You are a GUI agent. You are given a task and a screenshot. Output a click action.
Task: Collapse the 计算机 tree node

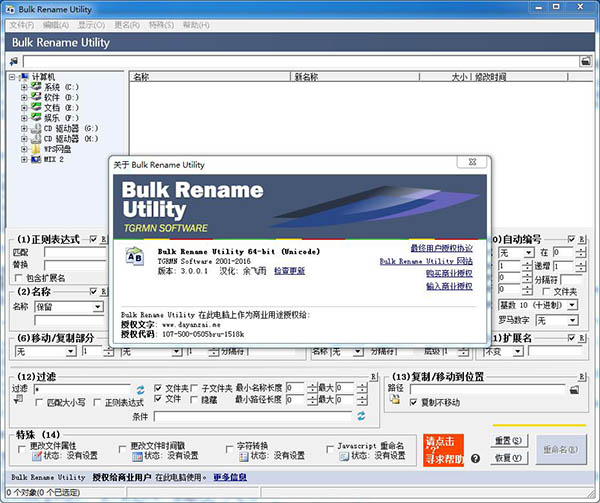[x=12, y=77]
